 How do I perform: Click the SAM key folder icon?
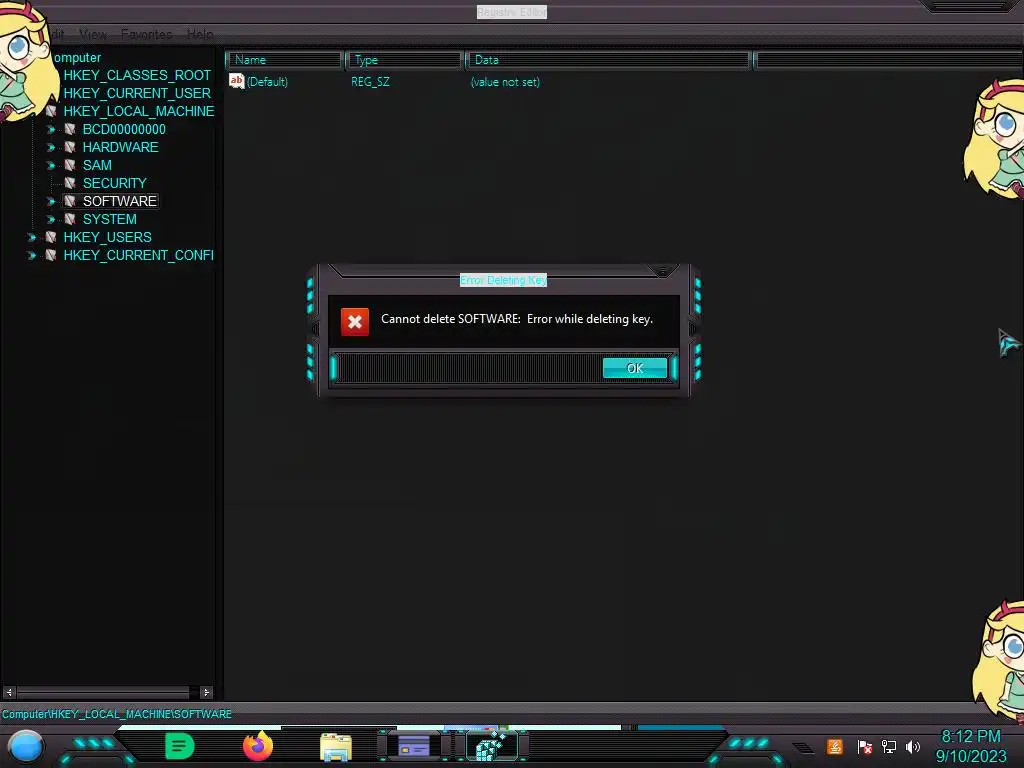tap(70, 165)
